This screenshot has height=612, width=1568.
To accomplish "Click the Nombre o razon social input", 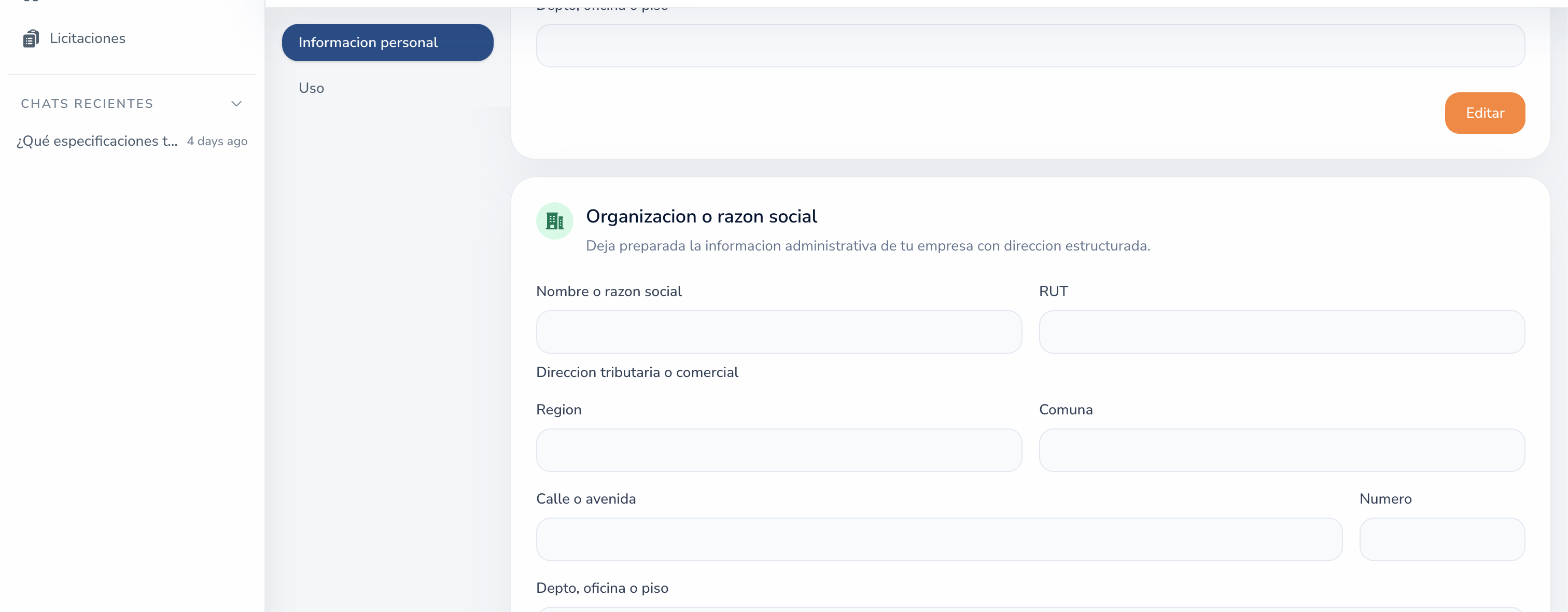I will [x=779, y=332].
